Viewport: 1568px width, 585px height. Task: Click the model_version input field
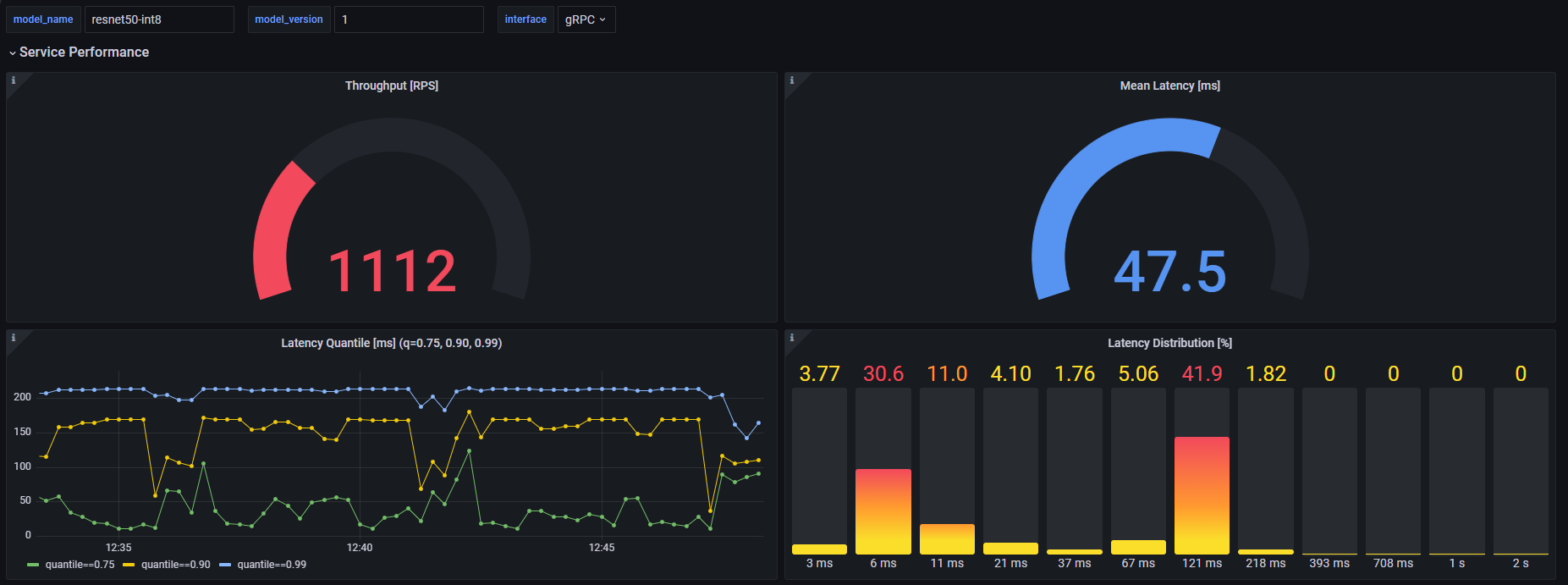(408, 19)
